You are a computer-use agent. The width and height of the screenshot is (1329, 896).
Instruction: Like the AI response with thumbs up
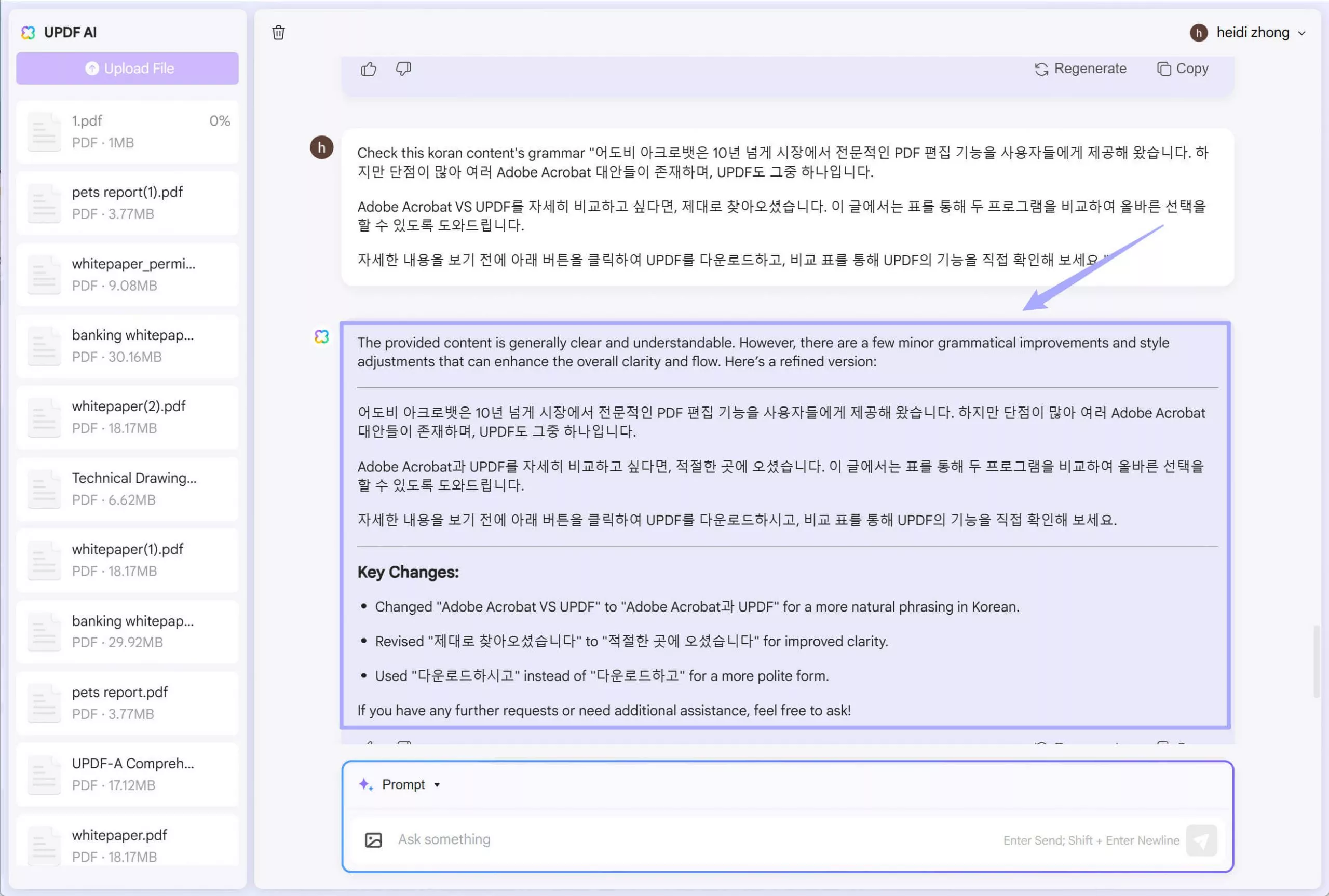pos(369,69)
